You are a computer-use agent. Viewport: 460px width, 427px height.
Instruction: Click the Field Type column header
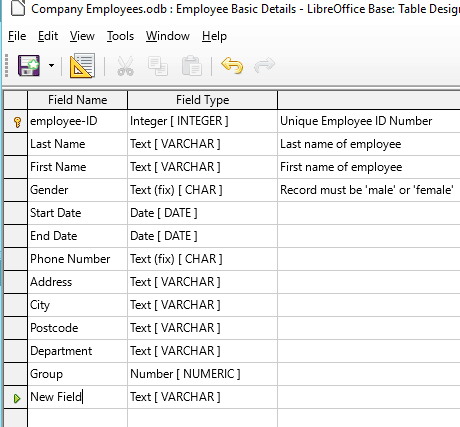click(202, 100)
